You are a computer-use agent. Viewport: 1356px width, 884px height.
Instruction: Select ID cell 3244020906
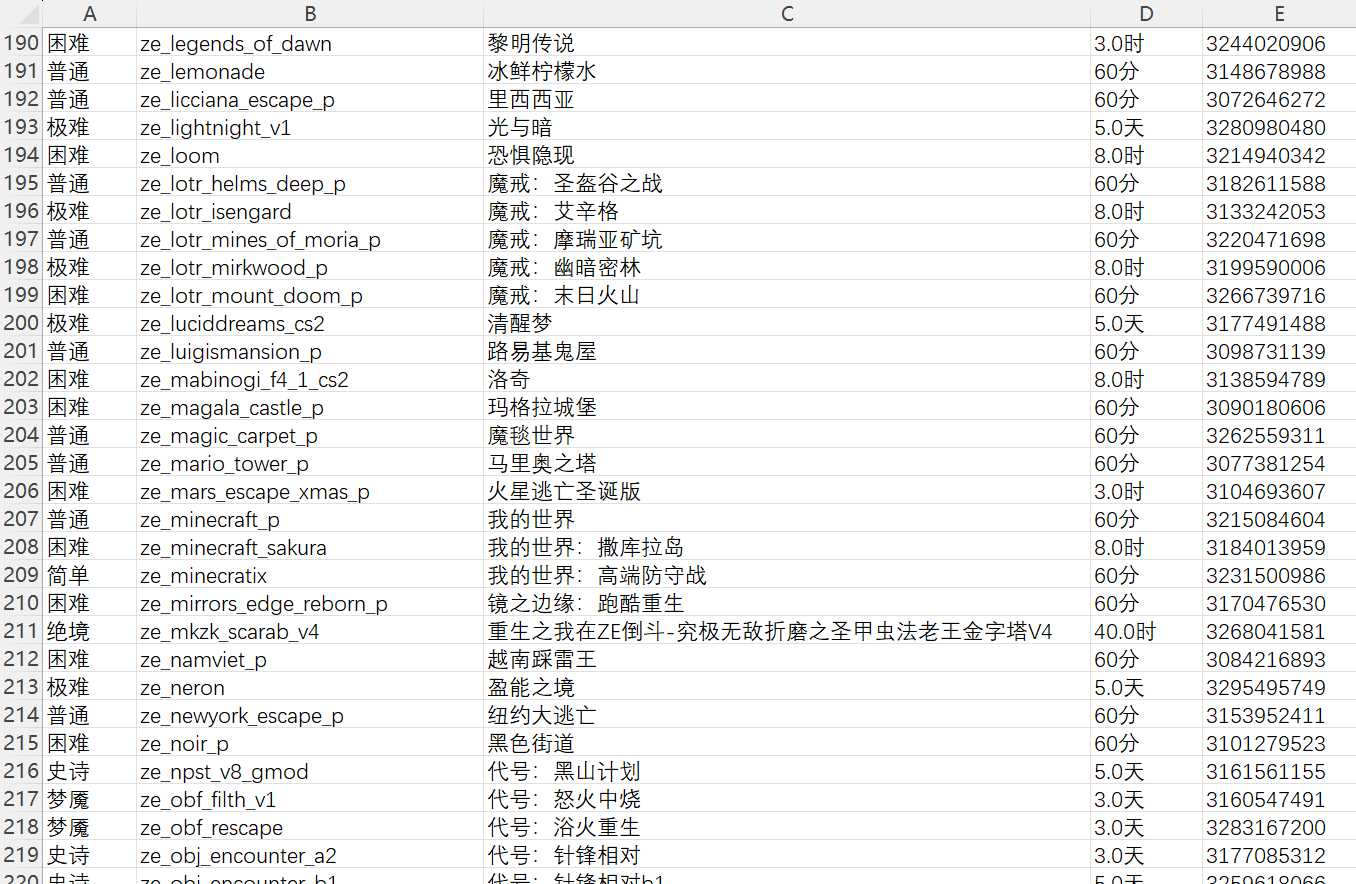[1279, 44]
